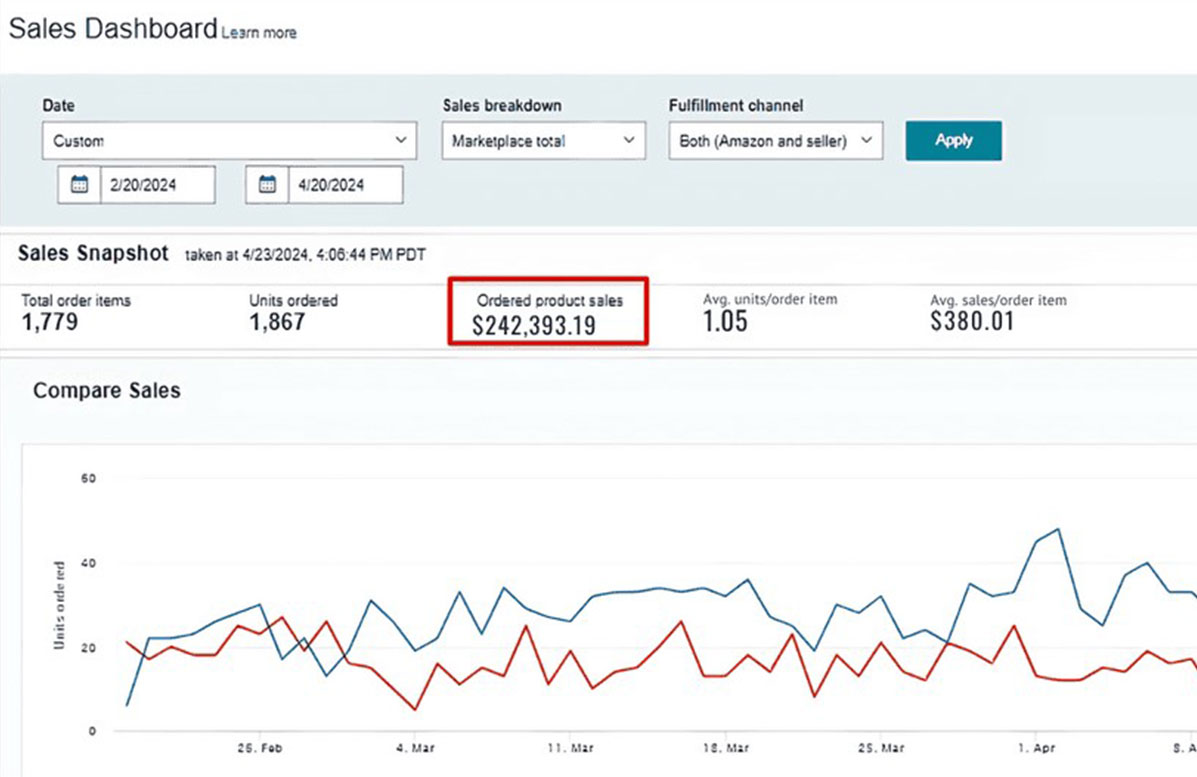Click the 40 y-axis label
Image resolution: width=1197 pixels, height=777 pixels.
click(x=89, y=563)
